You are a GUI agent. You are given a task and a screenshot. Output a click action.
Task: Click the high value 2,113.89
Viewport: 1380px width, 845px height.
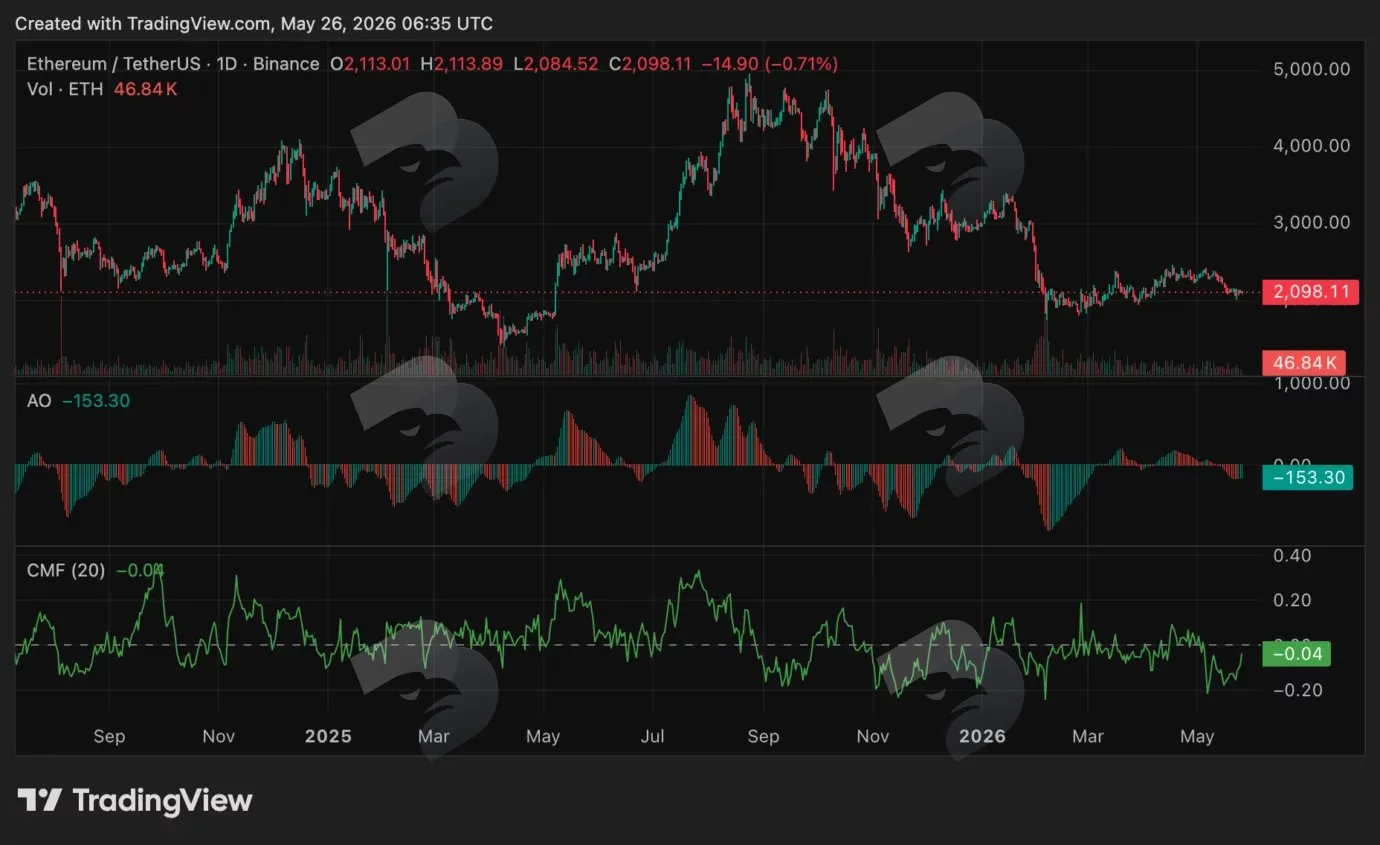(469, 64)
